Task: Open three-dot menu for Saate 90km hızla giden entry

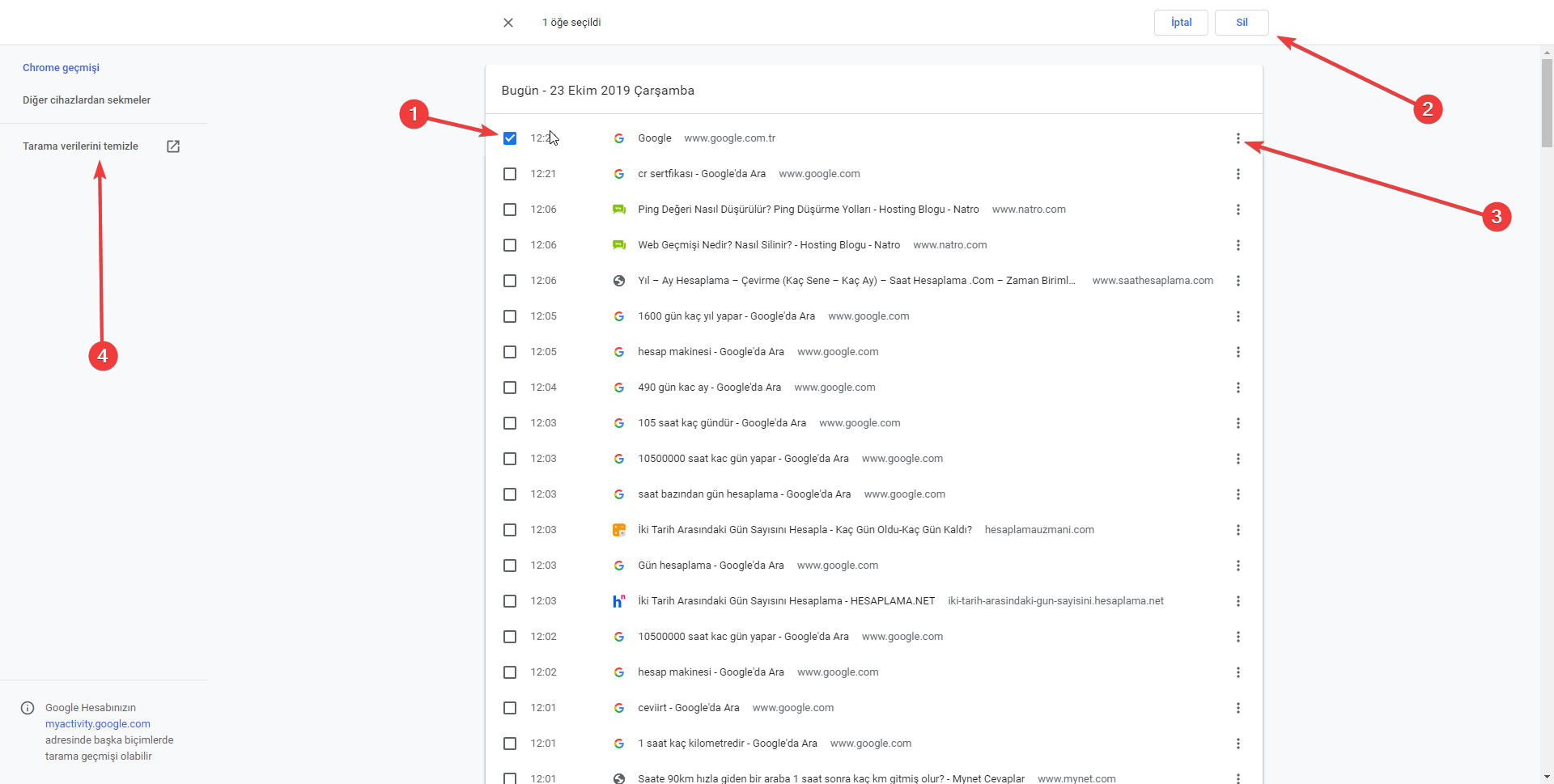Action: click(x=1238, y=778)
